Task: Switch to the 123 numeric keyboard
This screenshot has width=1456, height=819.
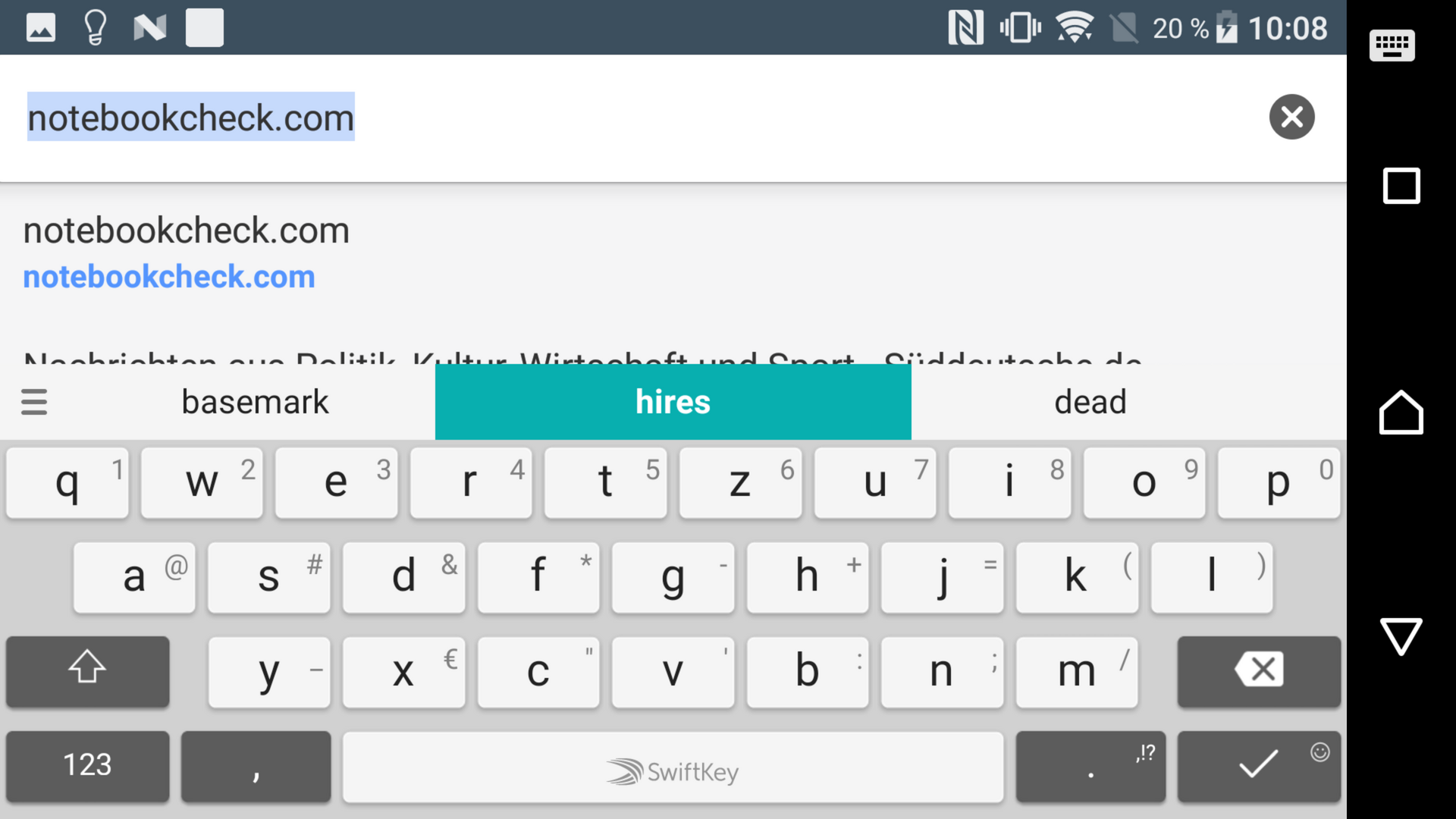Action: pos(87,765)
